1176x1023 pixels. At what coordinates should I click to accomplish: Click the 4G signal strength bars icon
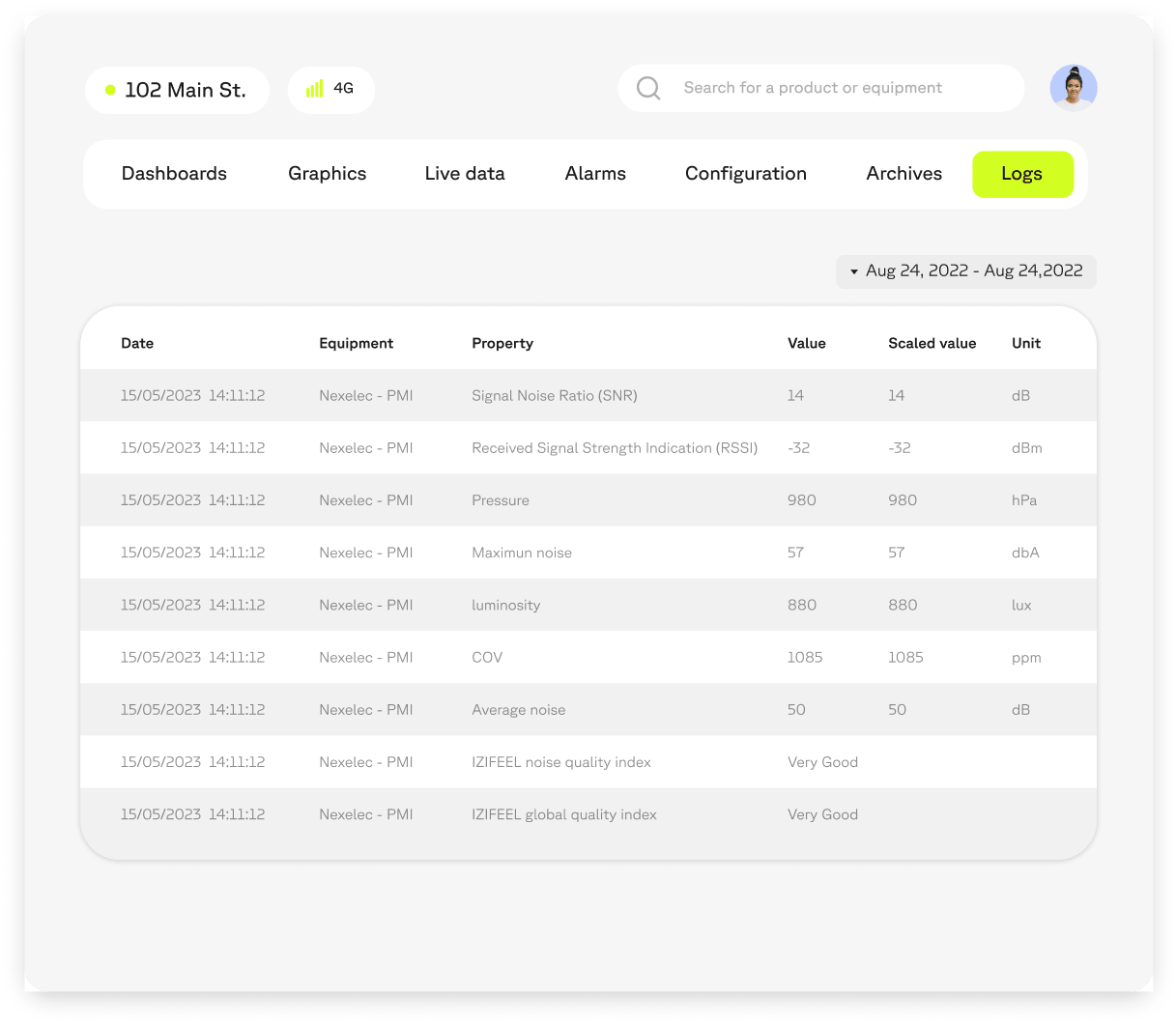(x=314, y=89)
